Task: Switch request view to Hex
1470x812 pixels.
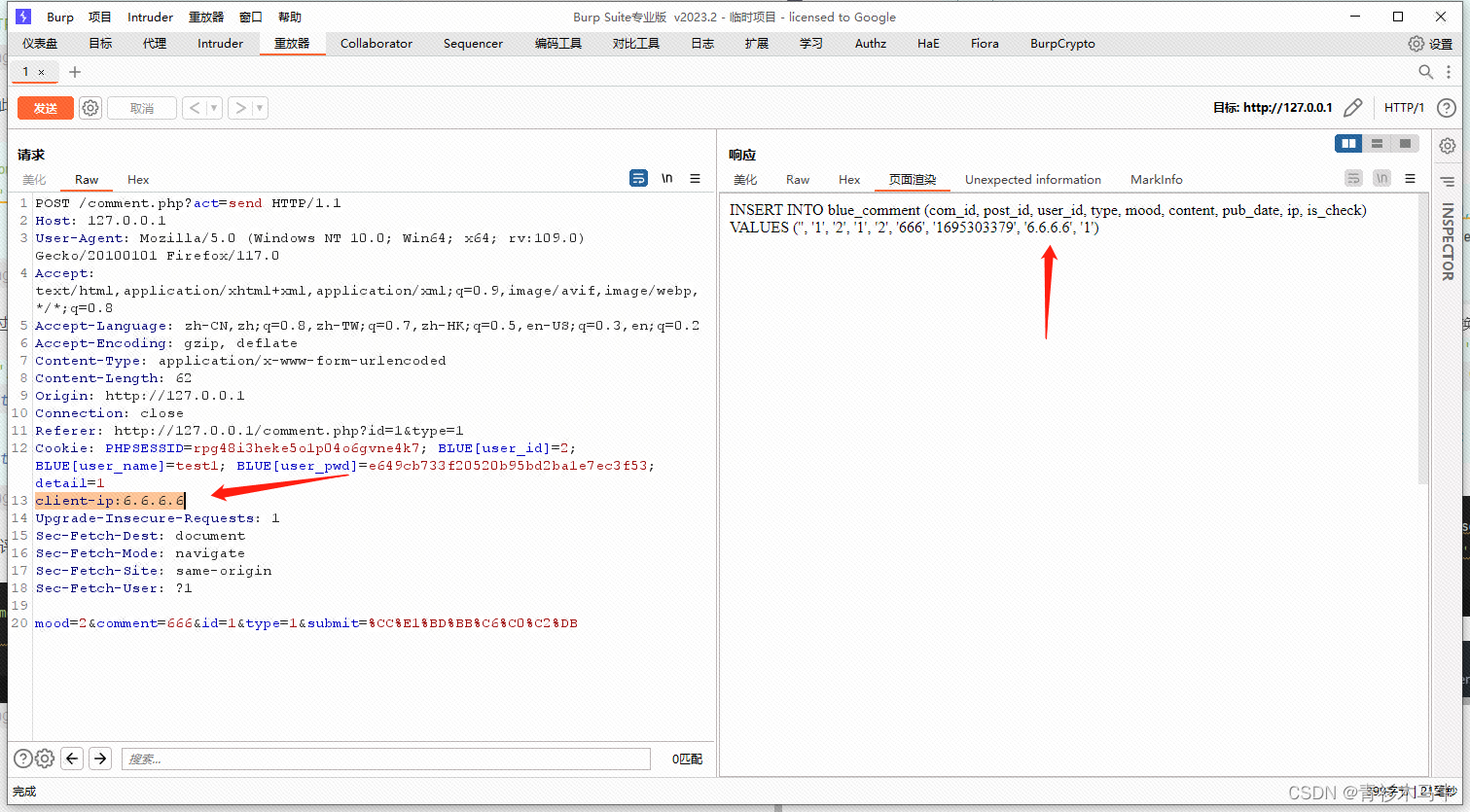Action: coord(138,180)
